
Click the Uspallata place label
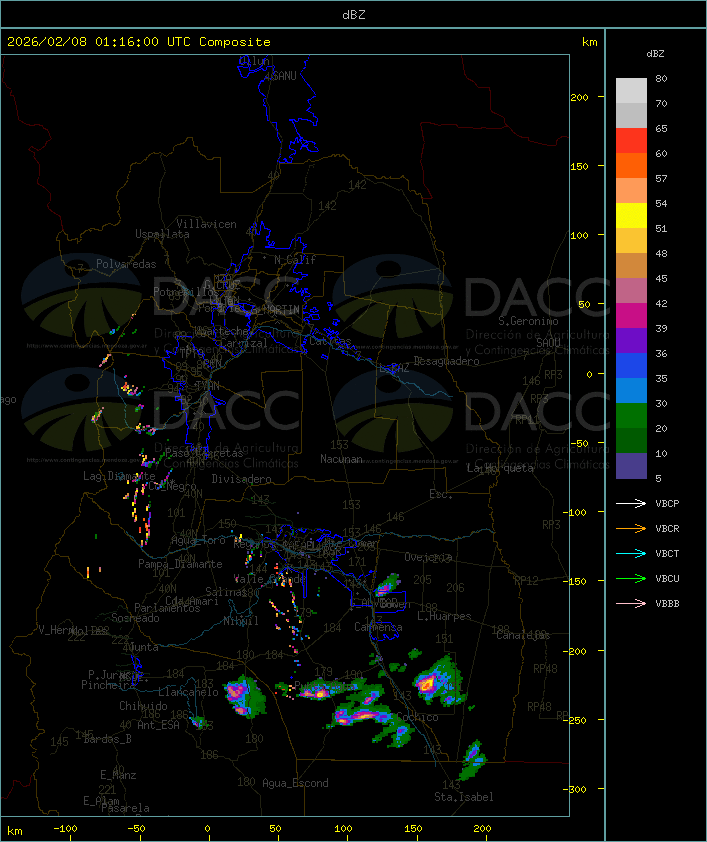[162, 234]
